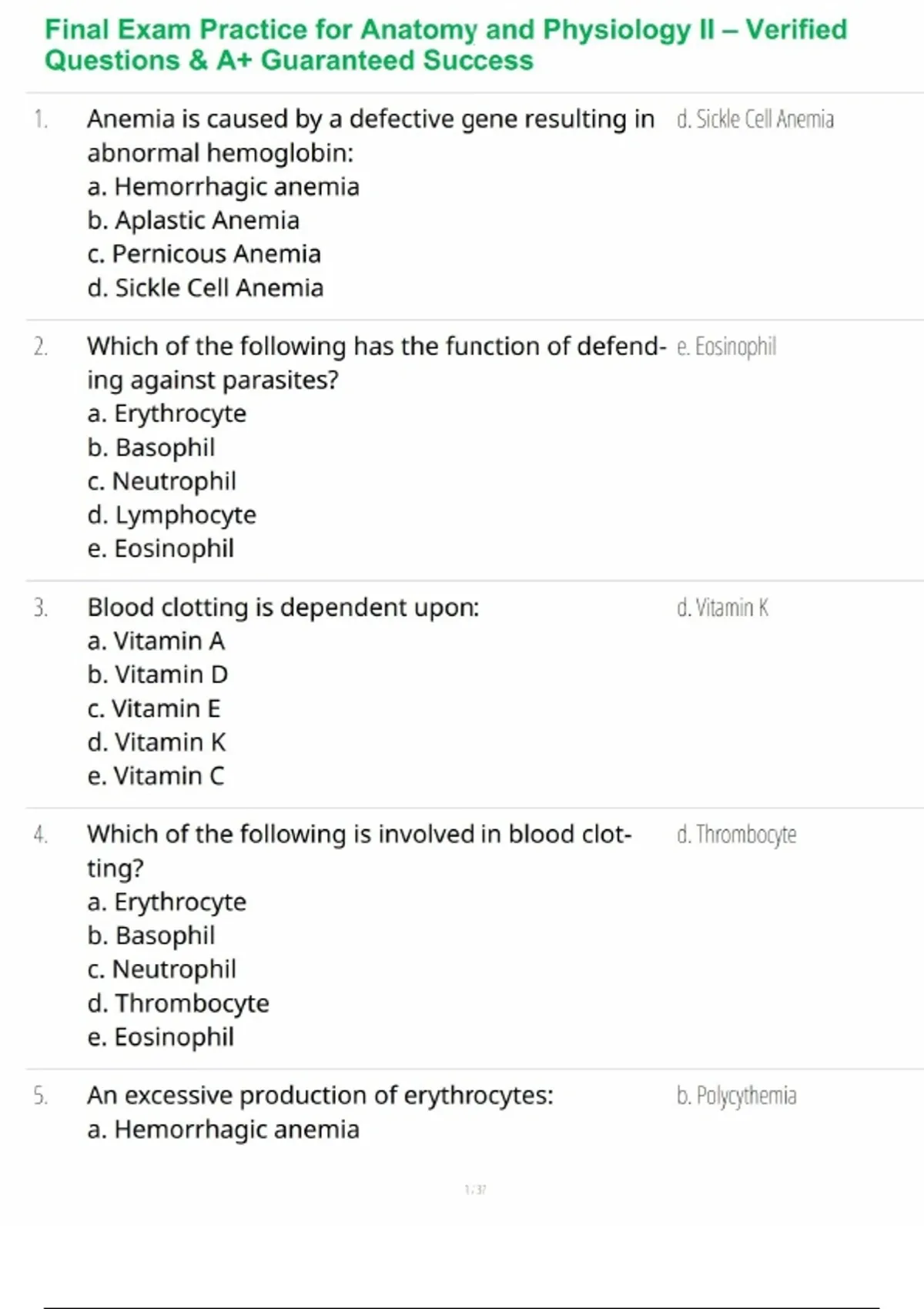The width and height of the screenshot is (924, 1309).
Task: Select option 'd. Thrombocyte' in question 4
Action: click(178, 1003)
